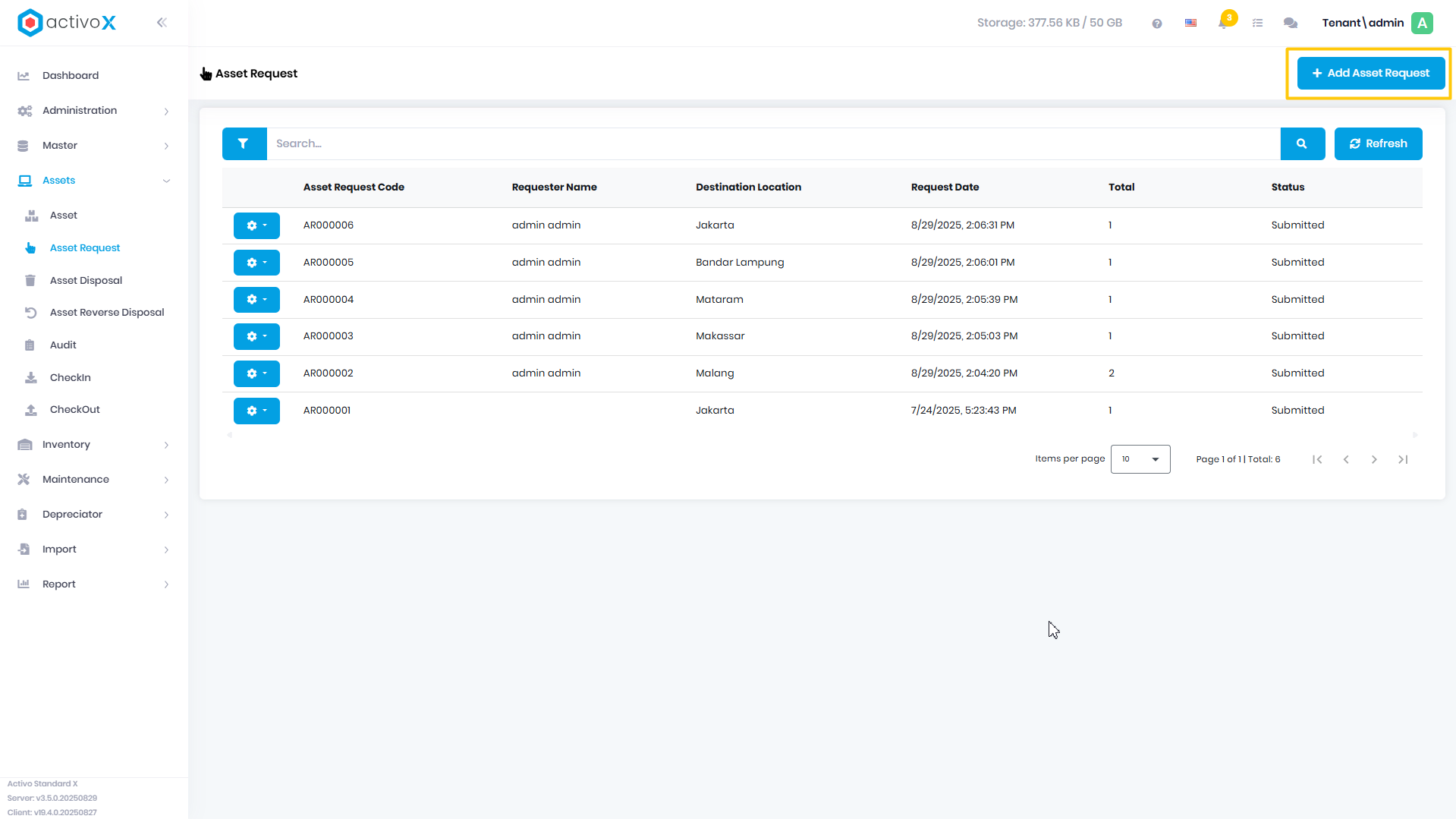The width and height of the screenshot is (1456, 819).
Task: Expand the Maintenance menu
Action: pos(93,480)
